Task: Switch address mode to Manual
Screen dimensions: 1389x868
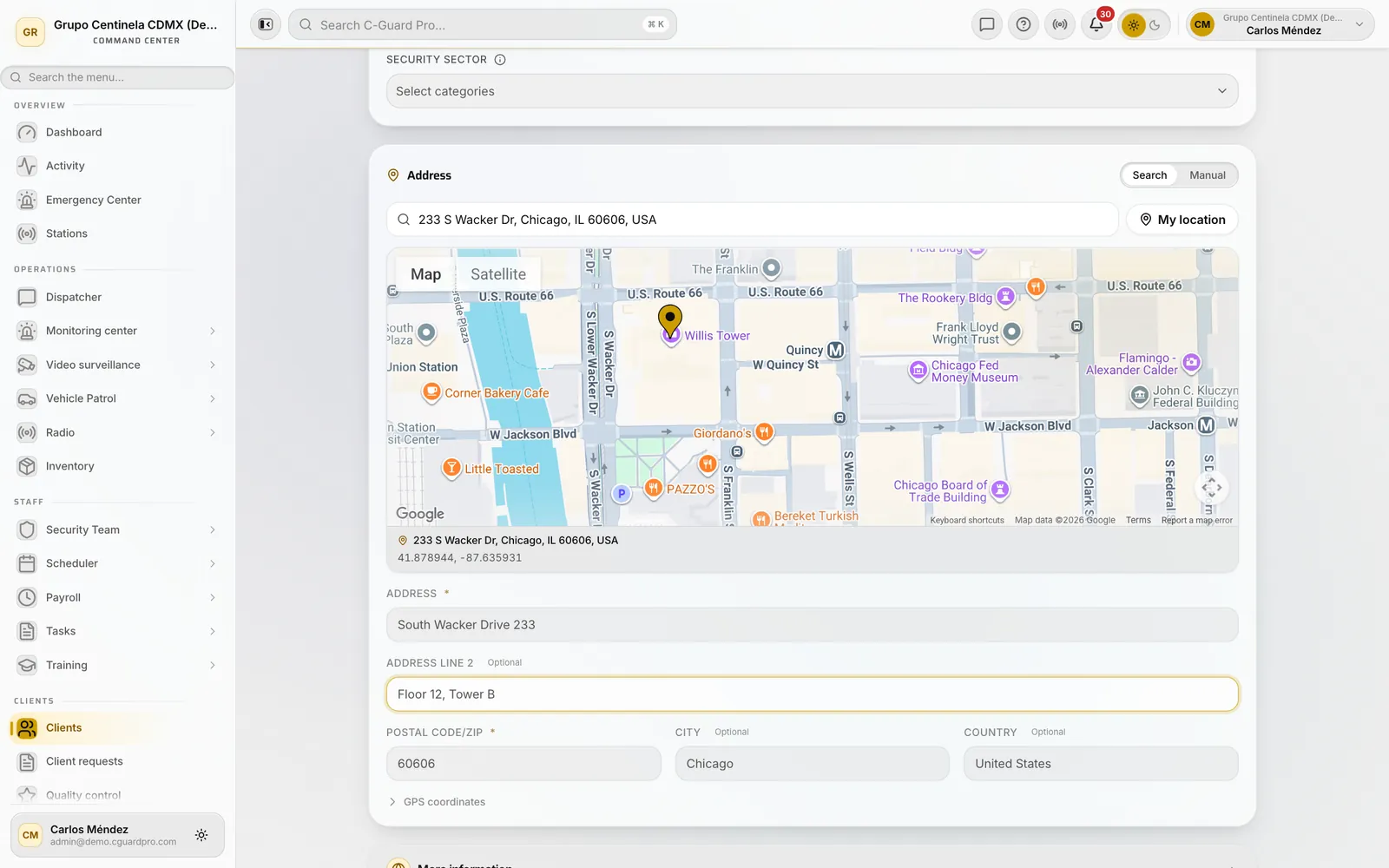Action: [x=1208, y=175]
